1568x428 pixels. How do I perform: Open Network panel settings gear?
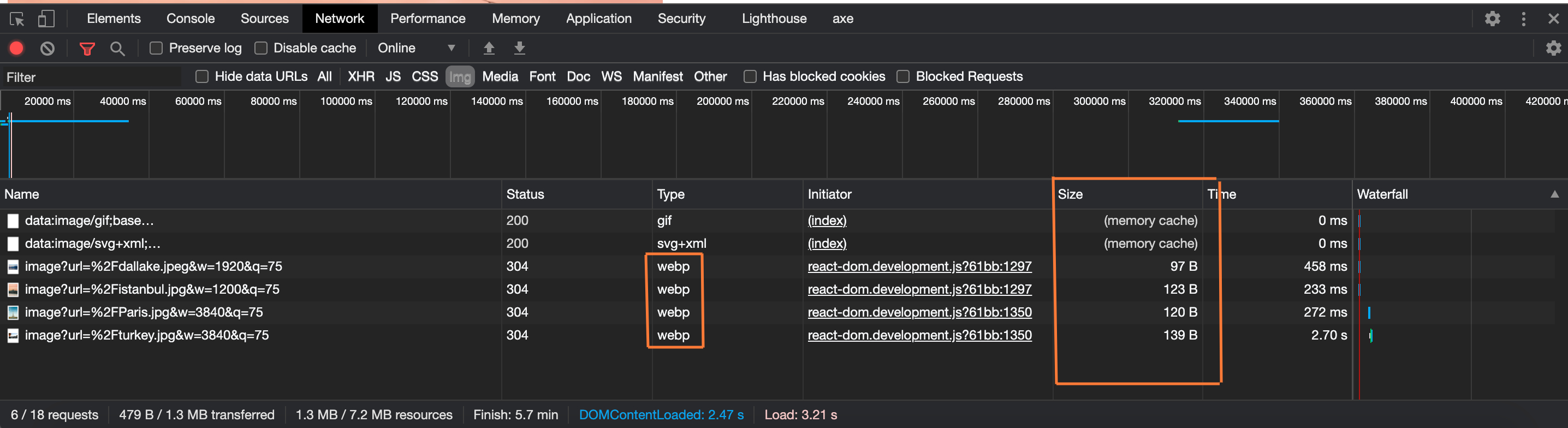click(1553, 48)
